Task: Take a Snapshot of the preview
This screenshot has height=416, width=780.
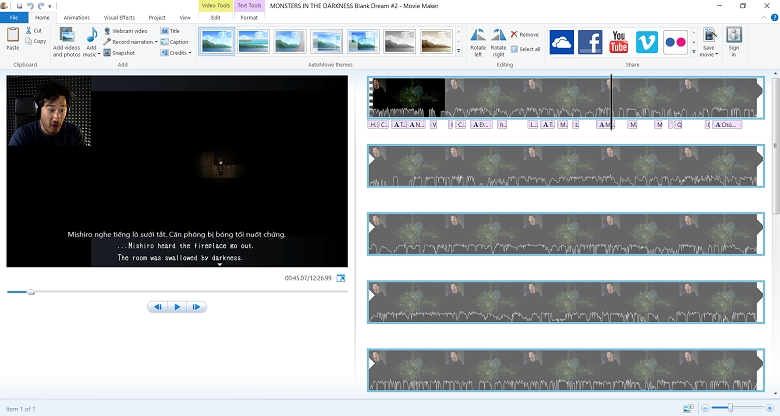Action: [x=119, y=53]
